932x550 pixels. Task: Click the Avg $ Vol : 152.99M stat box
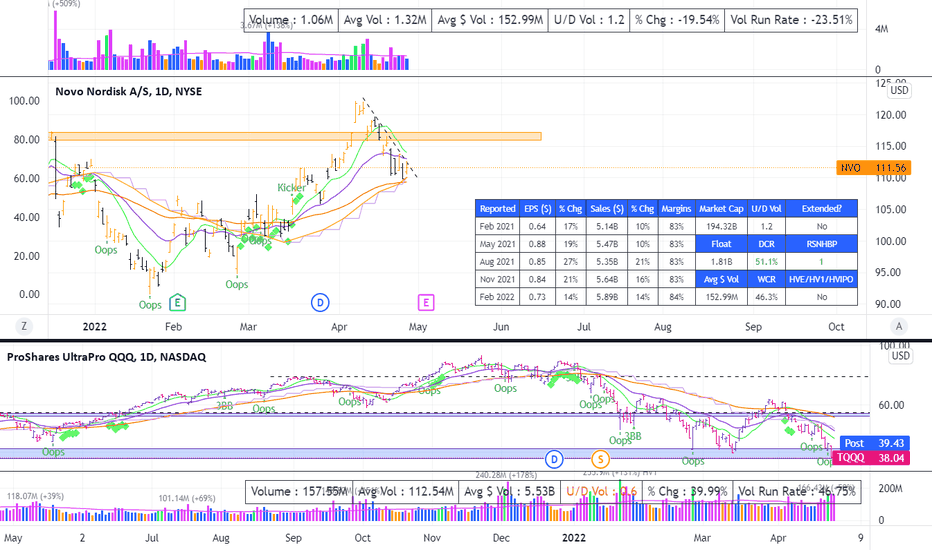pyautogui.click(x=490, y=20)
